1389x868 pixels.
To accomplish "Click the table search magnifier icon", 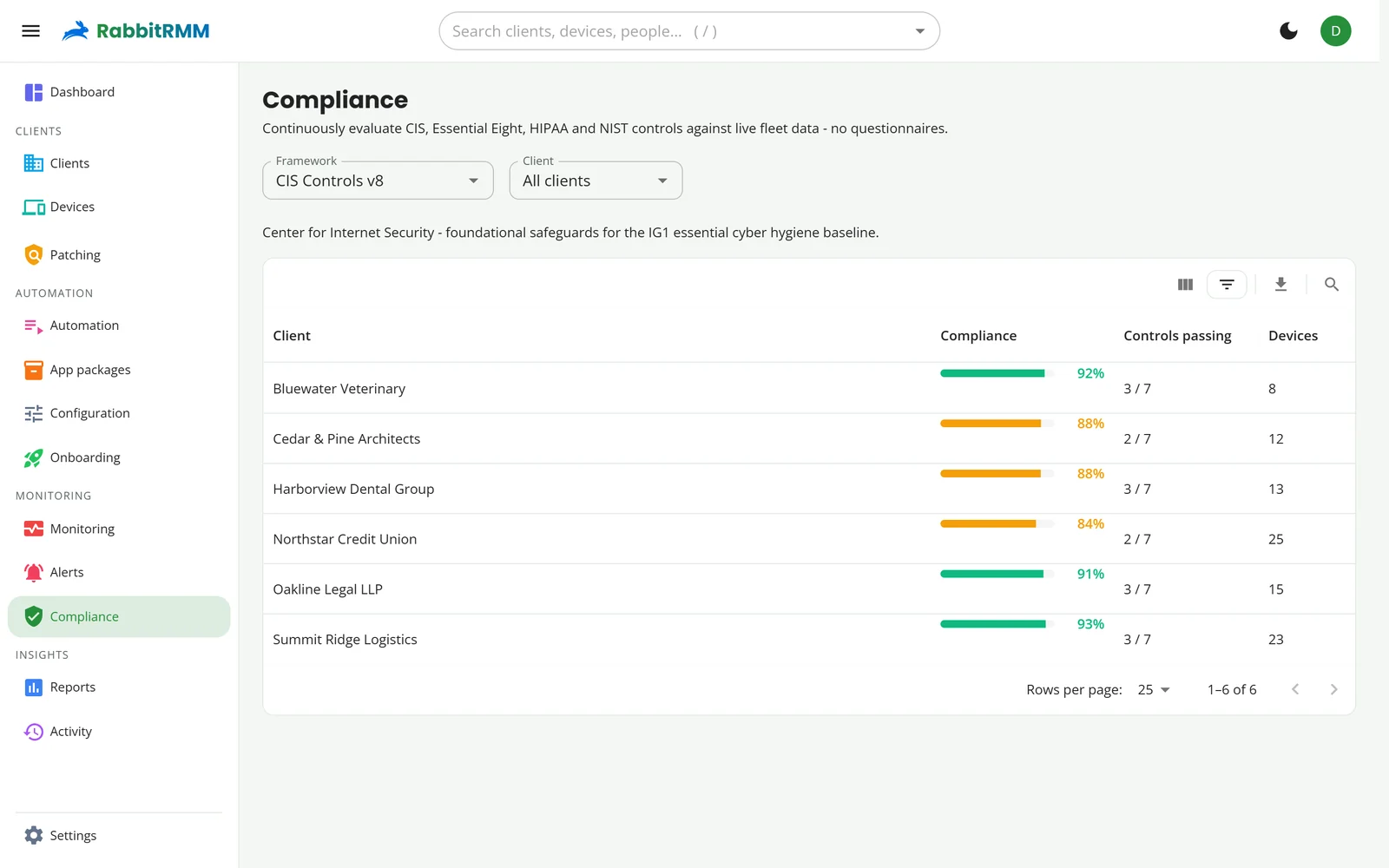I will click(1331, 285).
